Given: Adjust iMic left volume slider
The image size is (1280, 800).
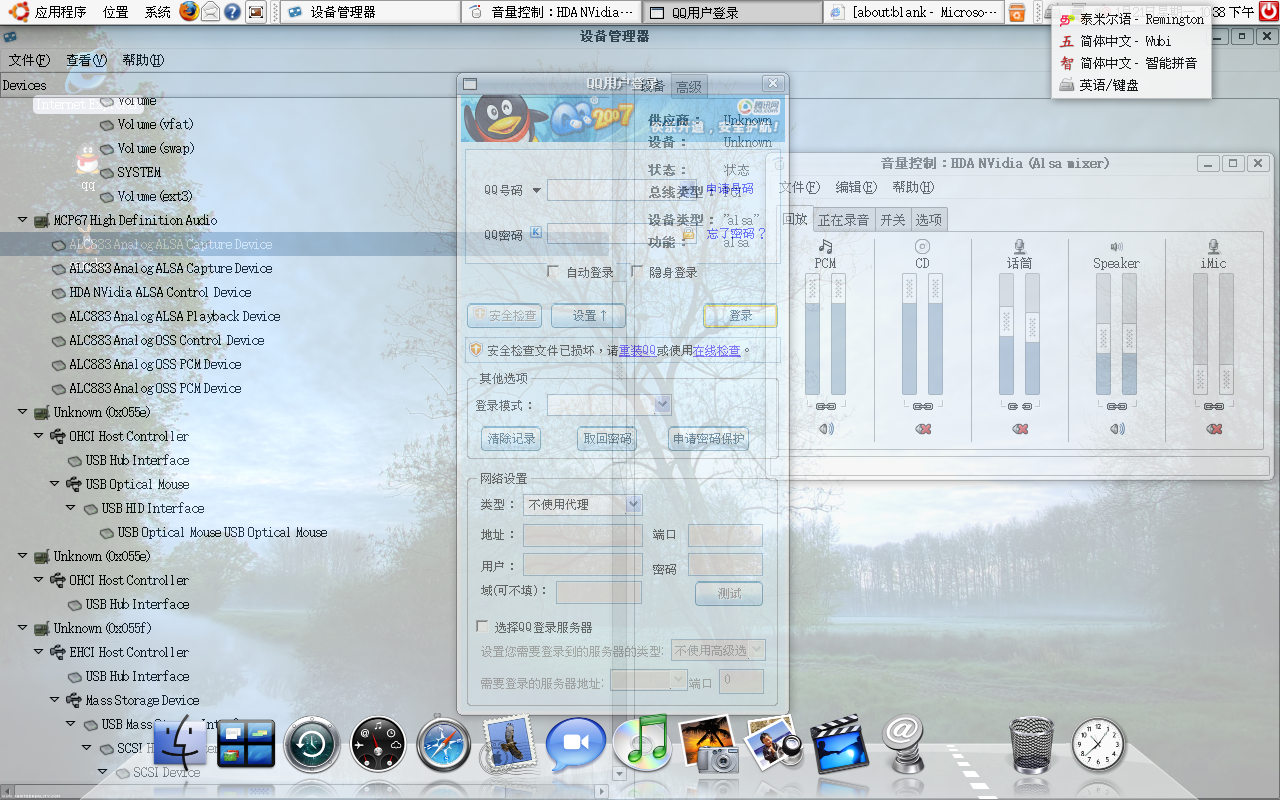Looking at the screenshot, I should click(1200, 335).
